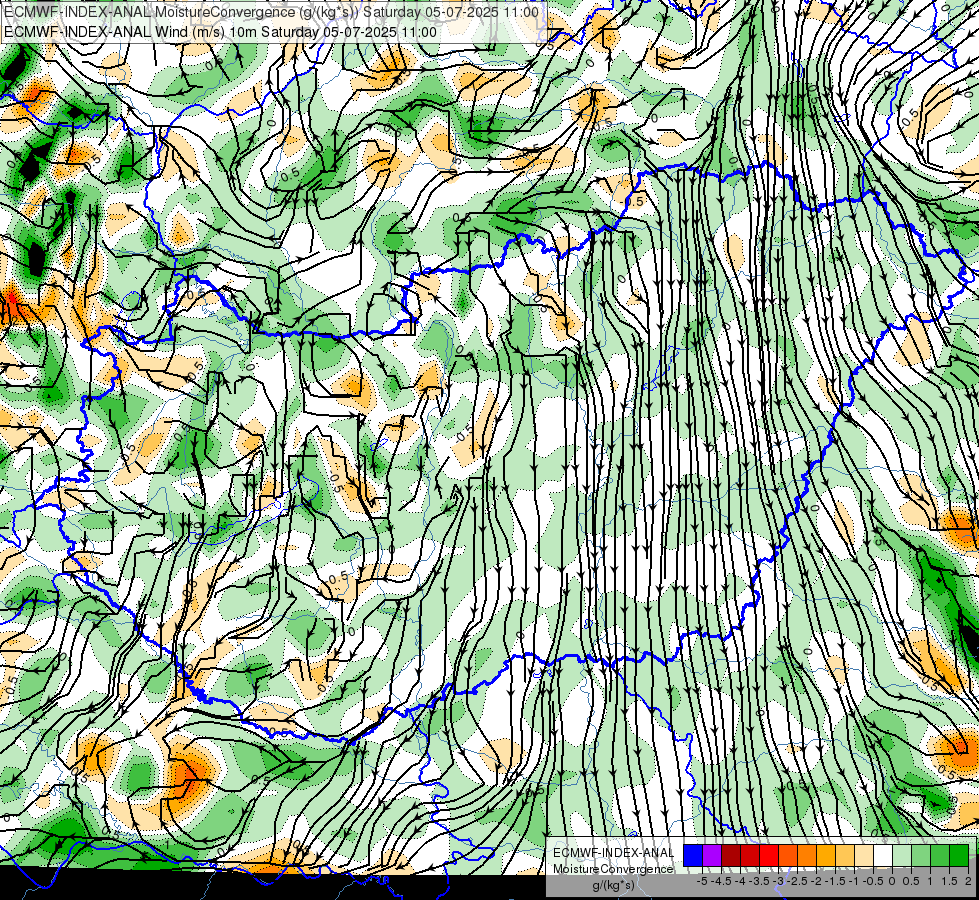Click the legend scale's final 2 tick label
The image size is (979, 900).
(968, 881)
